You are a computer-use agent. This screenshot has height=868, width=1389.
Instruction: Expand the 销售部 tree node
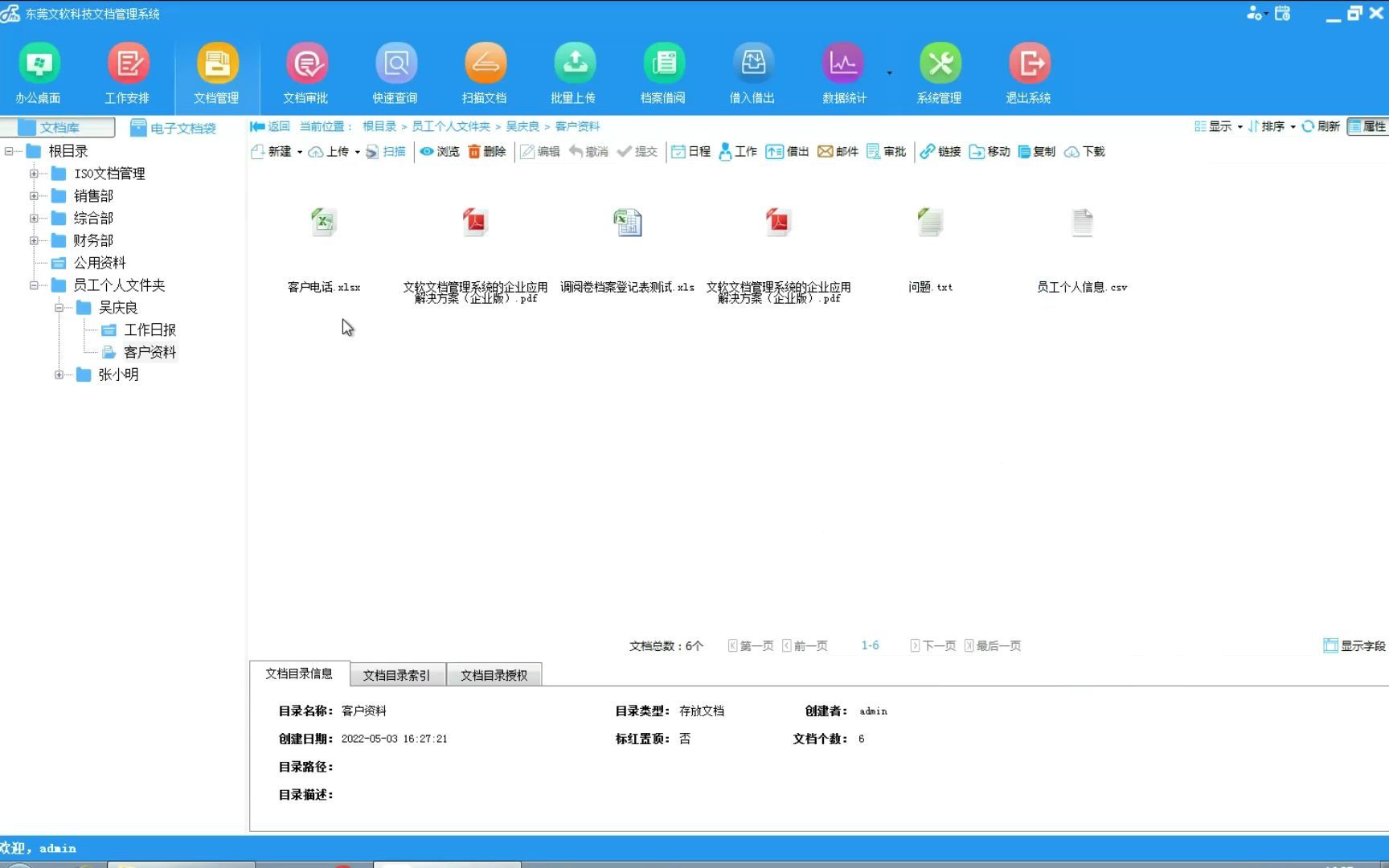(x=33, y=195)
